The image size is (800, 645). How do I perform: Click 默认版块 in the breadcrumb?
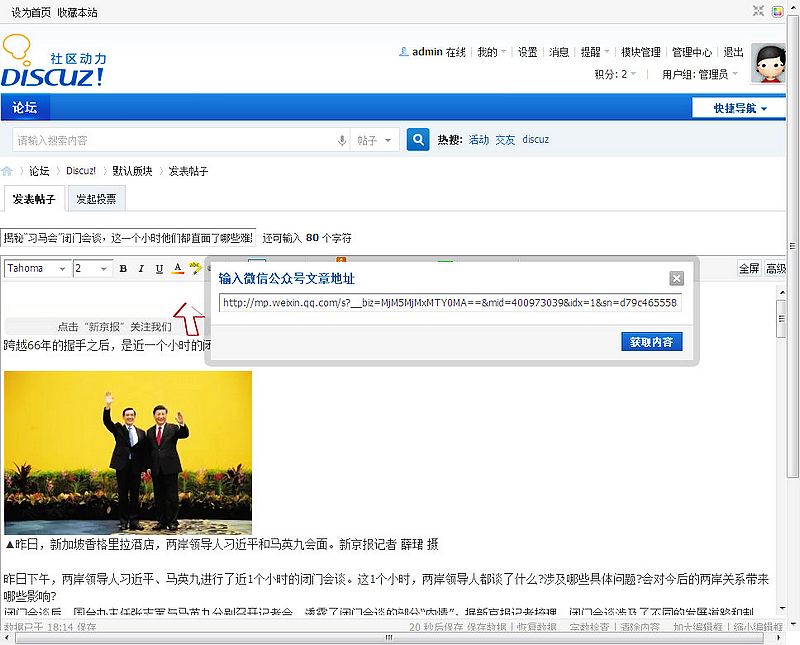pos(133,171)
